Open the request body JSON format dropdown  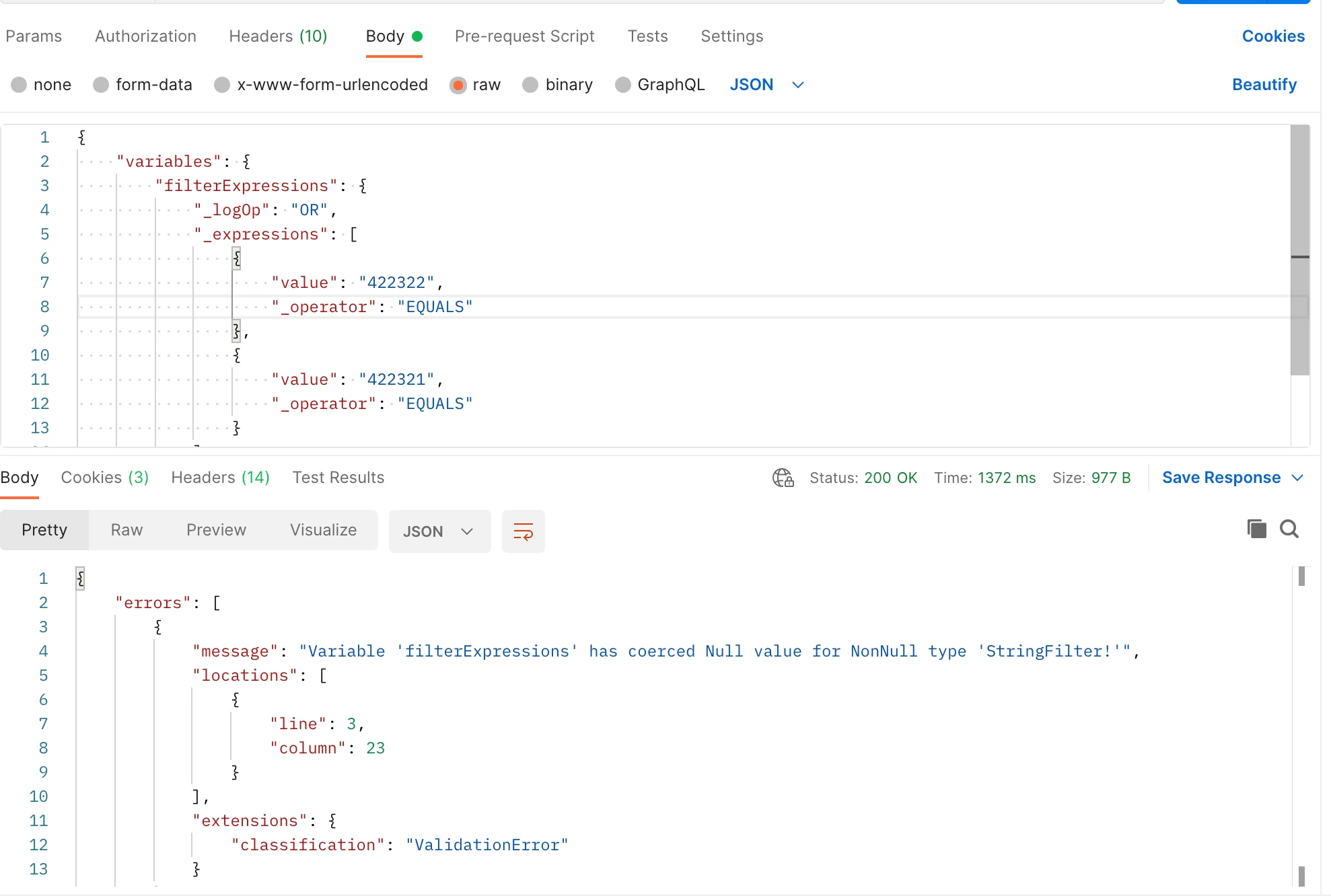[766, 85]
